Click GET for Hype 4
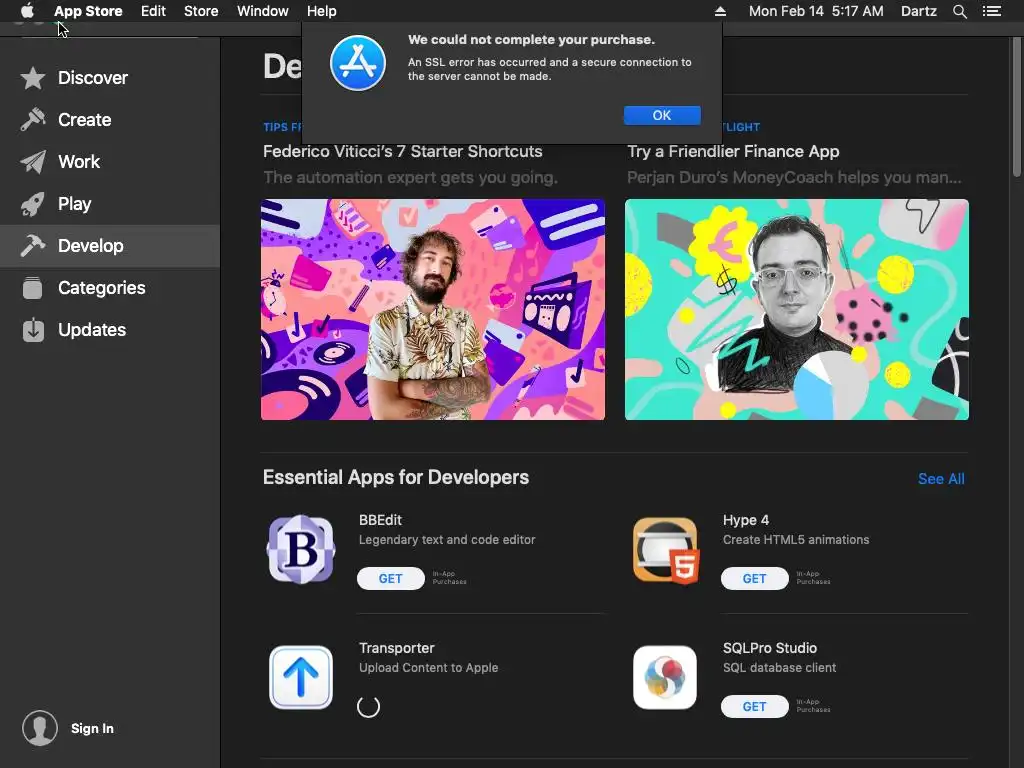The height and width of the screenshot is (768, 1024). pyautogui.click(x=754, y=579)
